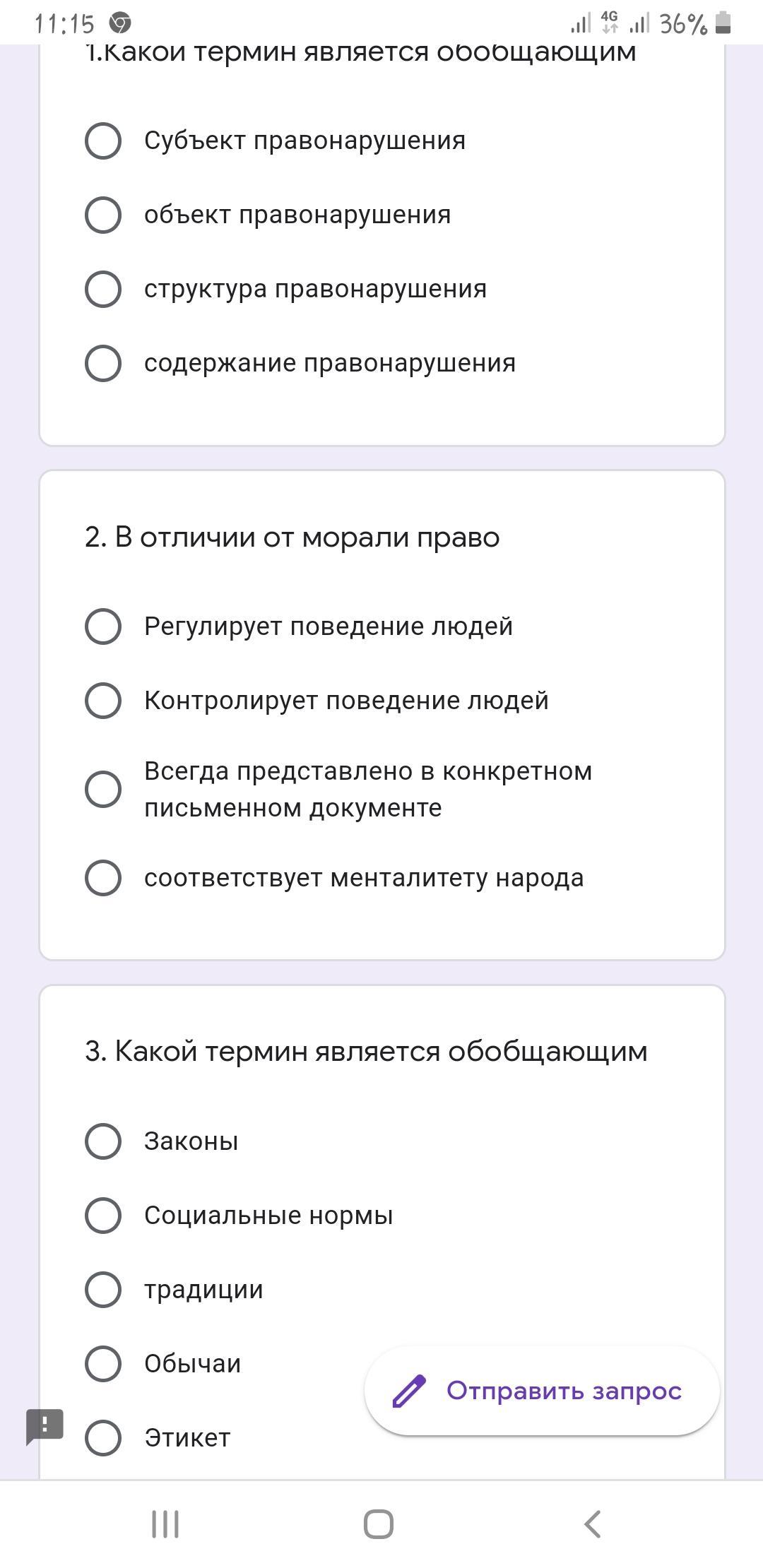Tap the battery indicator in the status bar
763x1568 pixels.
[x=722, y=23]
